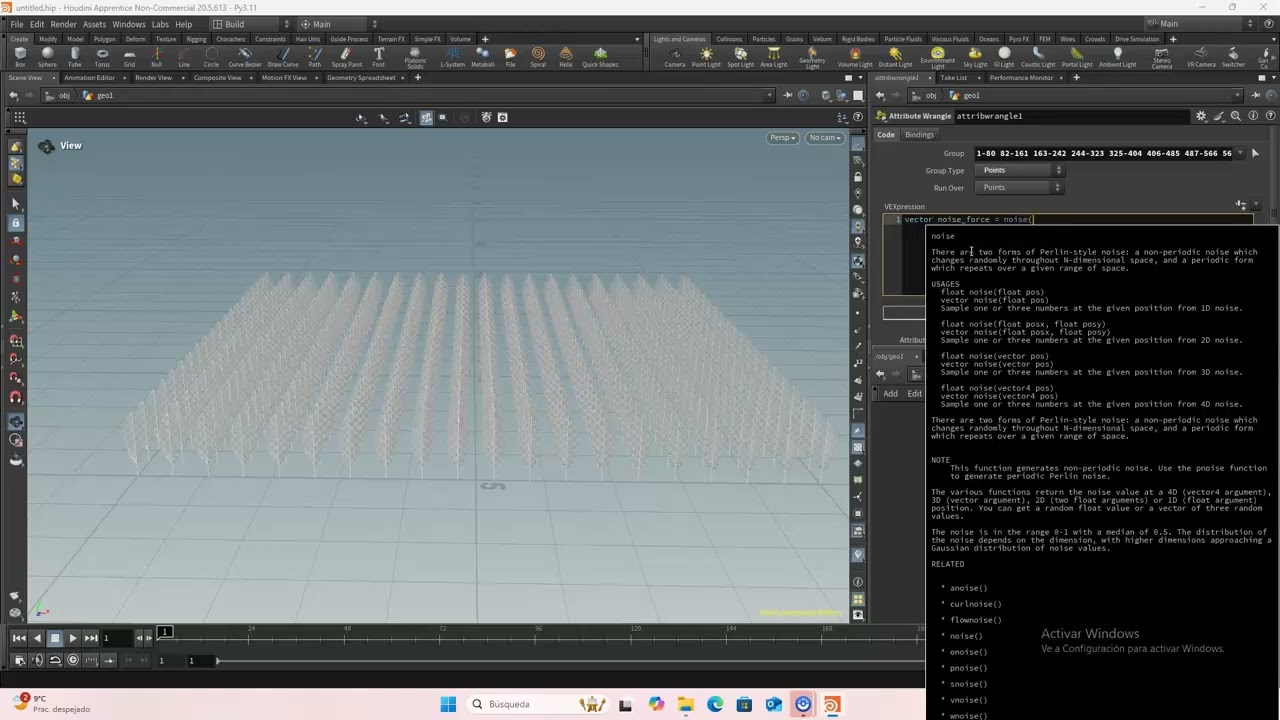This screenshot has width=1280, height=720.
Task: Open the Bindings tab
Action: [x=919, y=135]
